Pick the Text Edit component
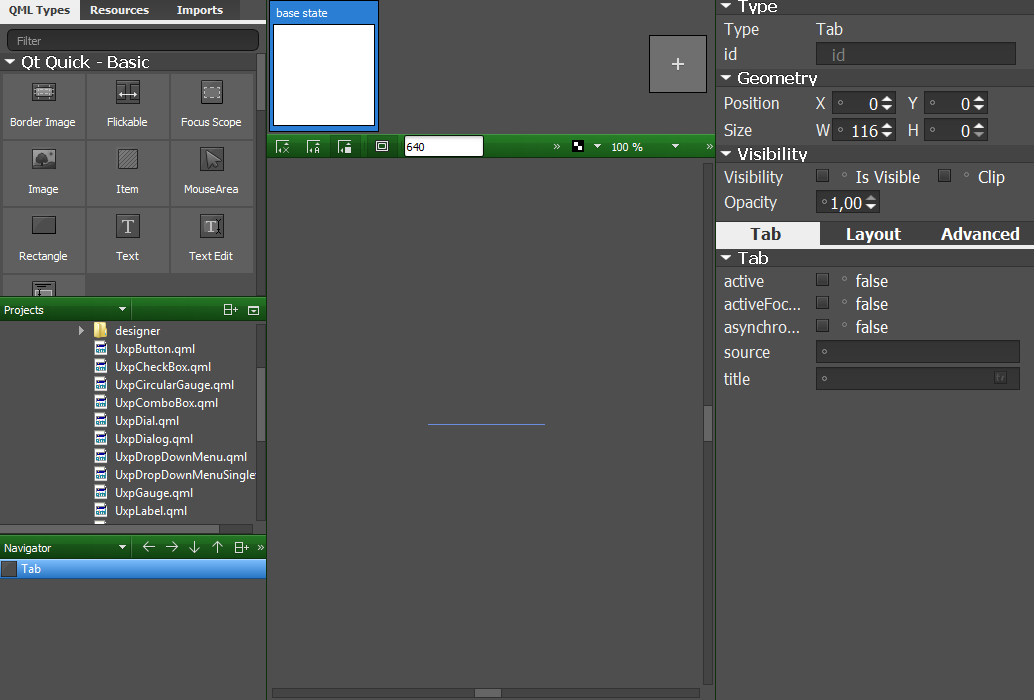 (x=211, y=239)
